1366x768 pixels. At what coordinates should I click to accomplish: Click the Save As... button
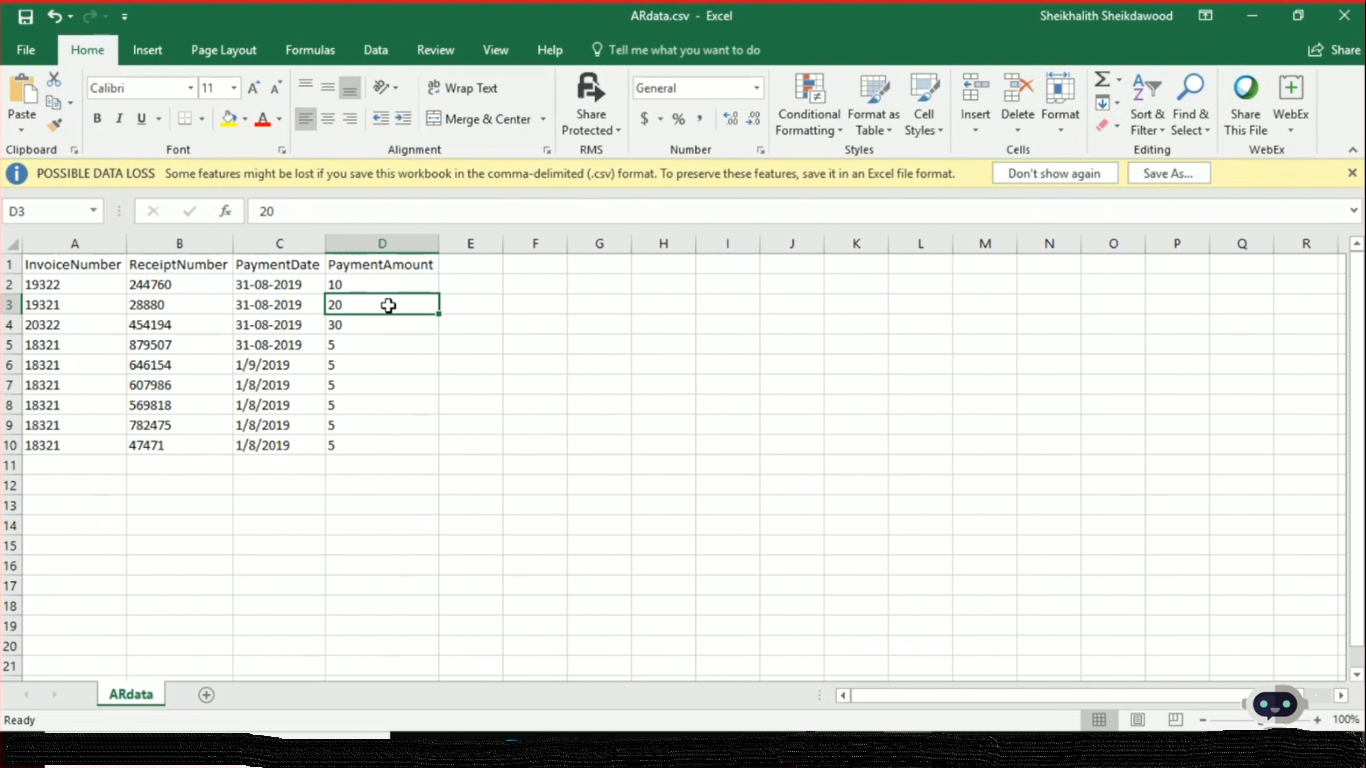pyautogui.click(x=1168, y=173)
